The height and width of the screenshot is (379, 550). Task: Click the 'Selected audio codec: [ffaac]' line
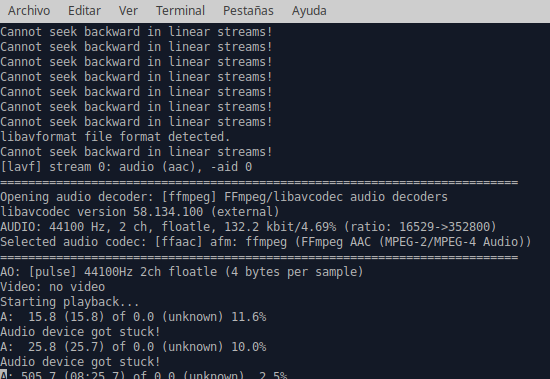tap(266, 242)
